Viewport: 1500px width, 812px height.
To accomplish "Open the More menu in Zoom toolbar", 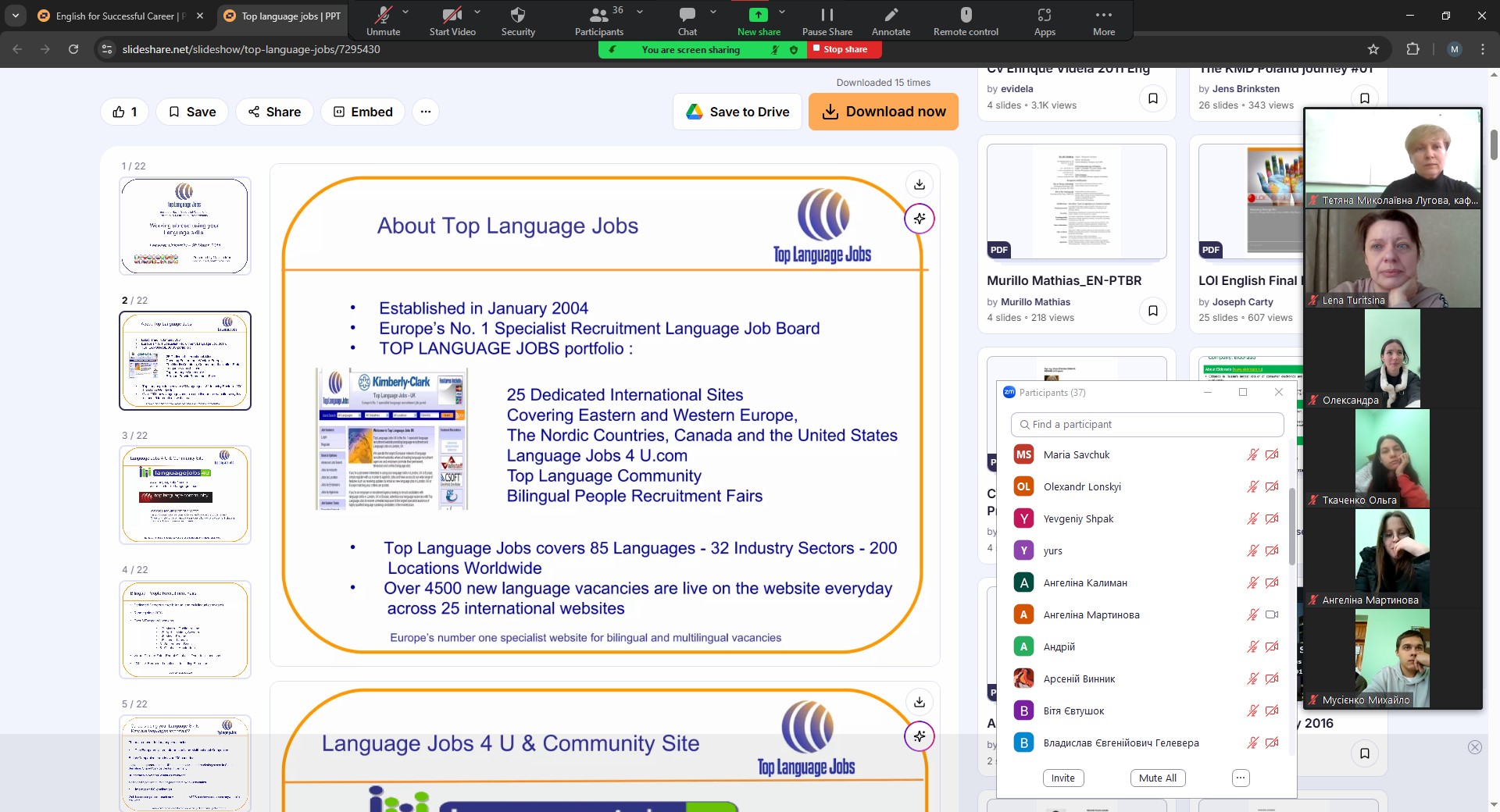I will click(x=1103, y=21).
